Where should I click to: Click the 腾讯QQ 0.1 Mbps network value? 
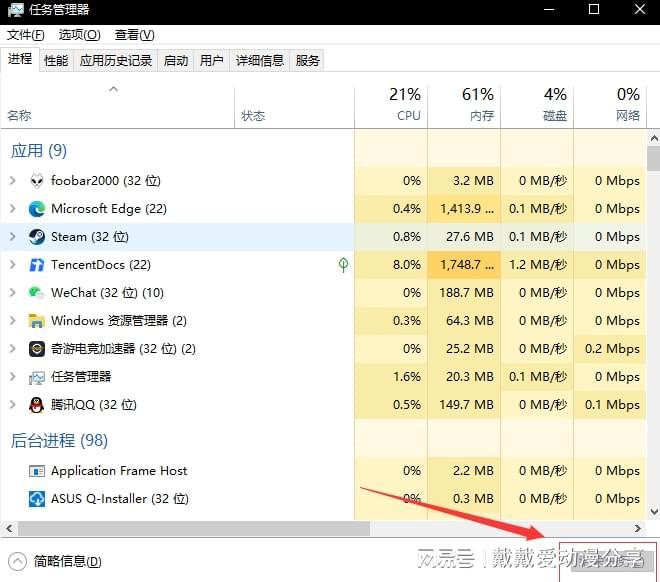coord(612,405)
